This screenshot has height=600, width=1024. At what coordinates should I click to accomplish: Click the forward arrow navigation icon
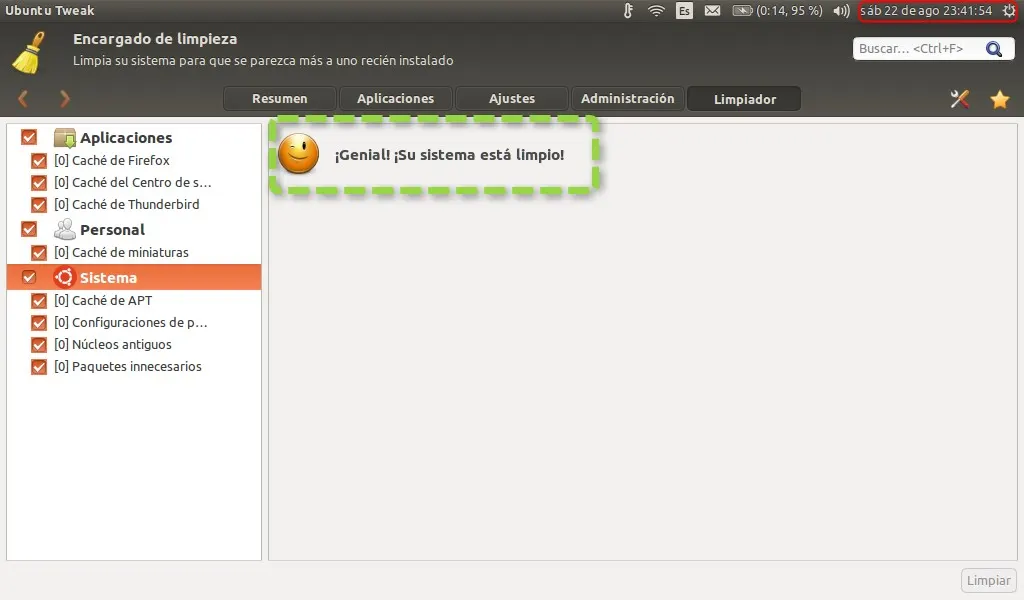[65, 99]
